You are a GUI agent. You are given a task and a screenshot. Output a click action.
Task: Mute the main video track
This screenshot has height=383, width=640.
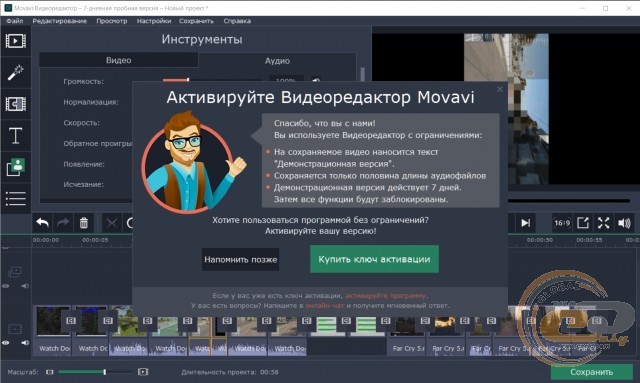pos(25,343)
